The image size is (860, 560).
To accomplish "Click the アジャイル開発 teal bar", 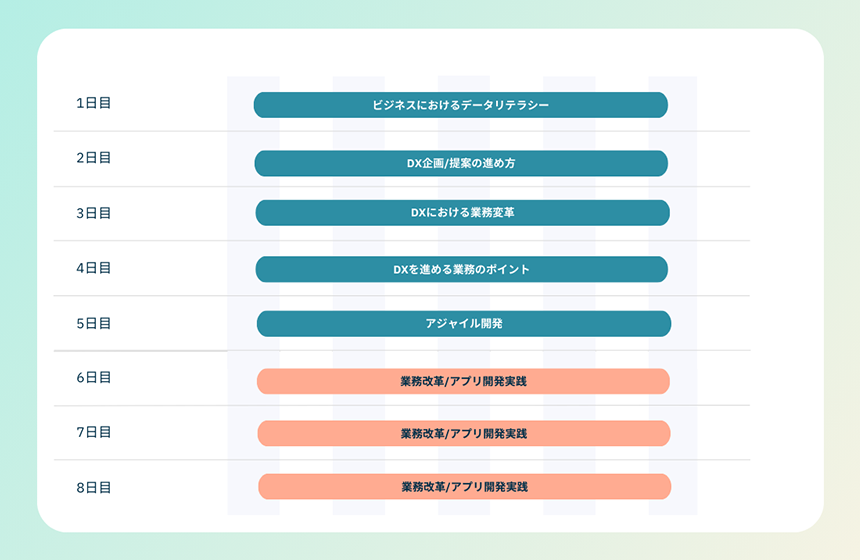I will click(x=463, y=324).
